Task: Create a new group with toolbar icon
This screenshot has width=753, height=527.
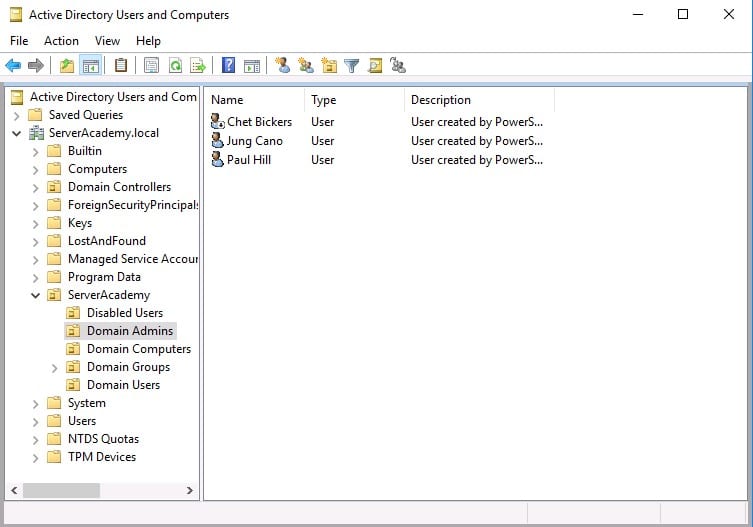Action: [x=305, y=65]
